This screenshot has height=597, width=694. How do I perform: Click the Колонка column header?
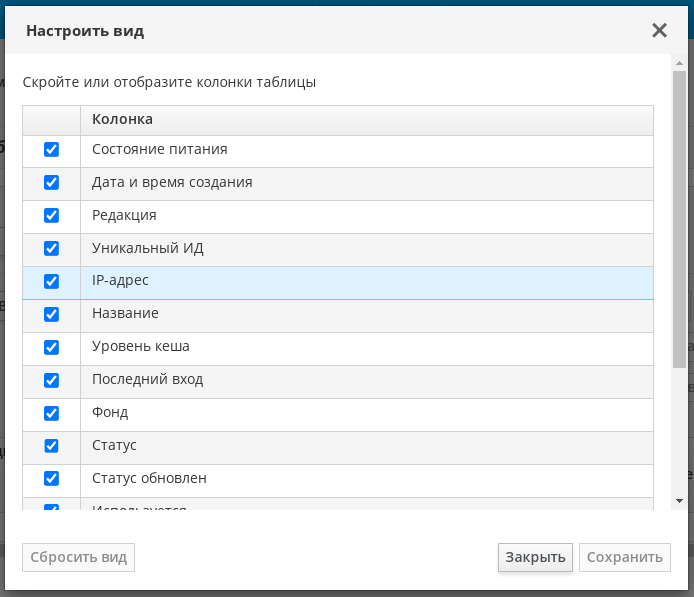pos(122,119)
